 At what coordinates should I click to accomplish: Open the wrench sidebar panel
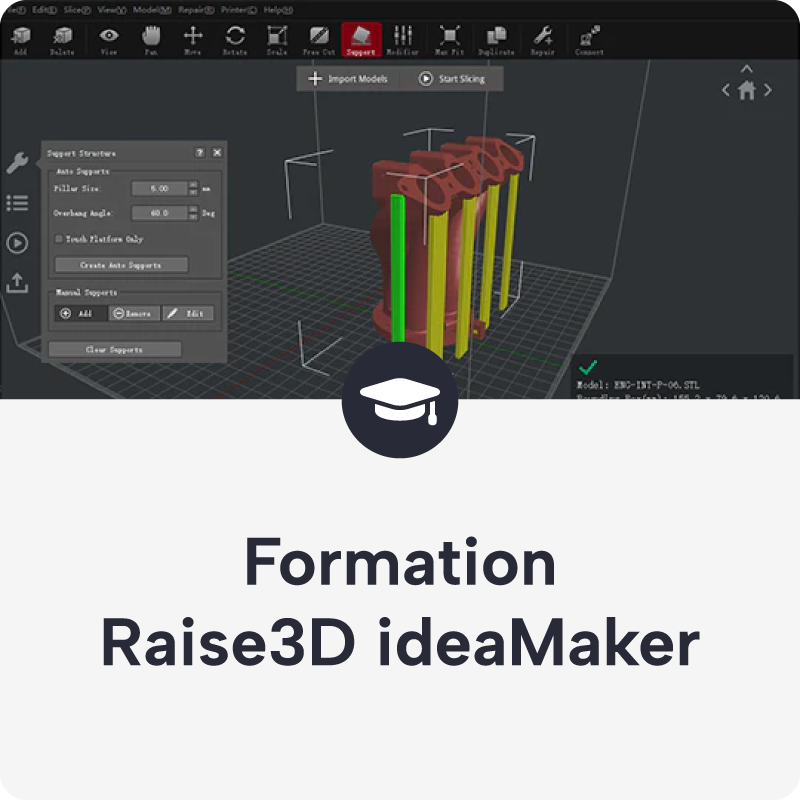17,163
